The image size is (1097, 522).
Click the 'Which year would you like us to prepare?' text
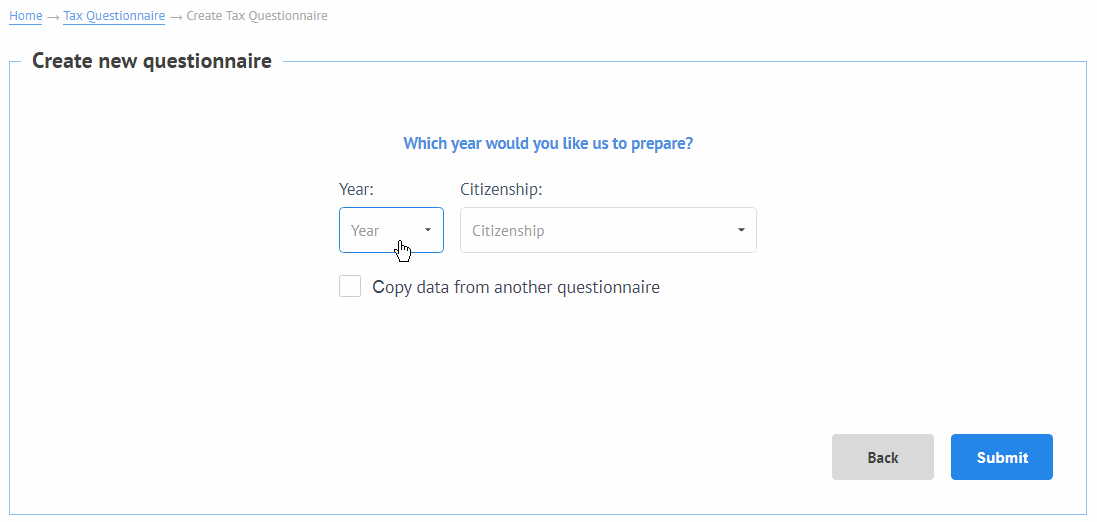pyautogui.click(x=548, y=143)
